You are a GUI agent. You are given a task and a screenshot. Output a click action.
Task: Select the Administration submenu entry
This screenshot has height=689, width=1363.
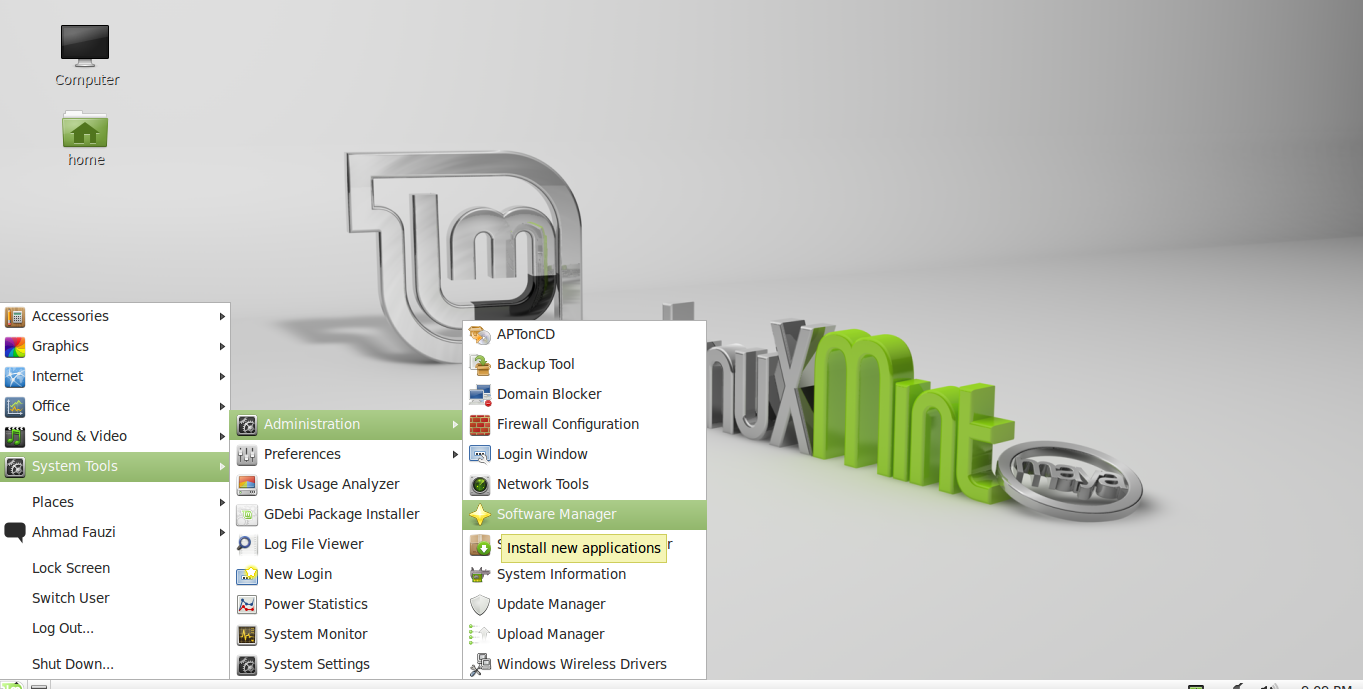[347, 424]
